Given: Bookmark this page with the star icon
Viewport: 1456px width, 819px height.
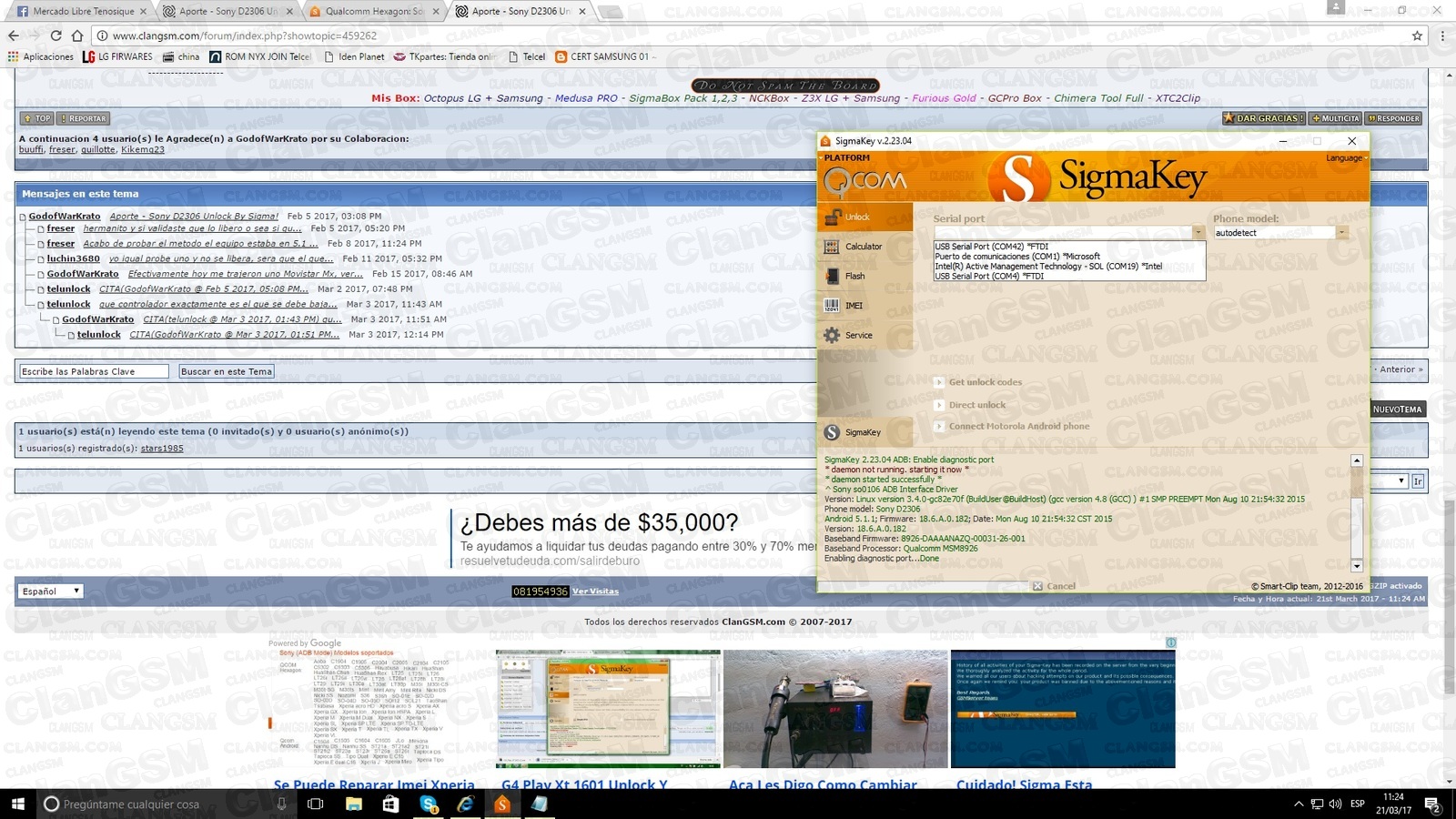Looking at the screenshot, I should 1417,35.
